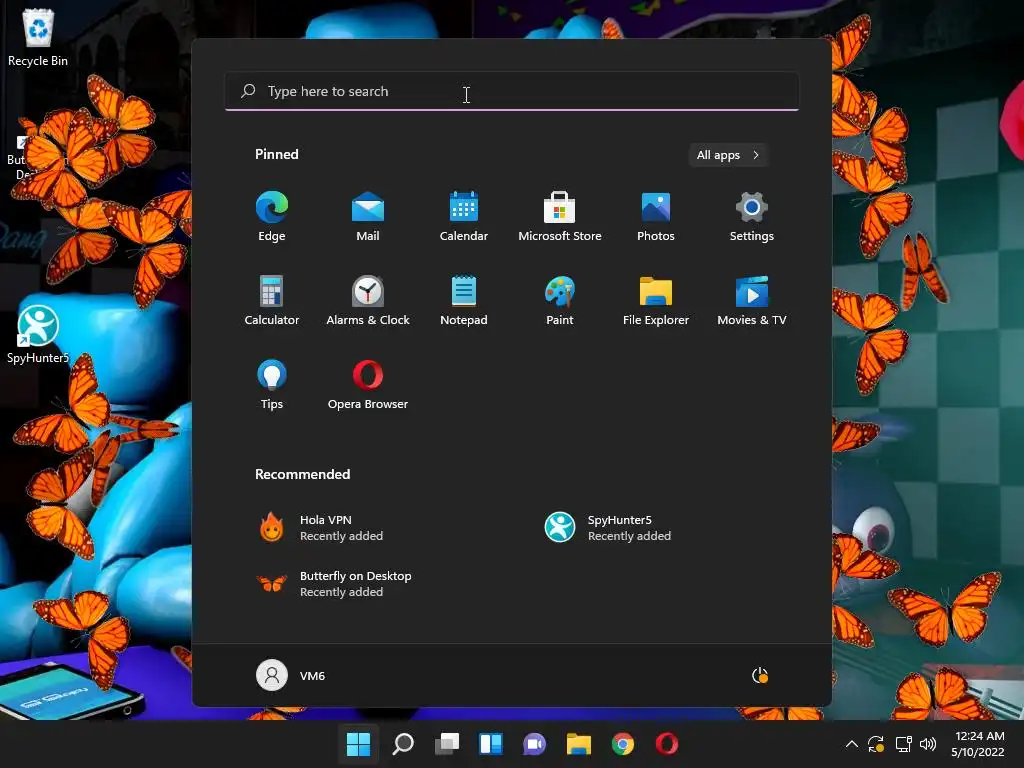
Task: Open the network tray icon
Action: pos(903,744)
